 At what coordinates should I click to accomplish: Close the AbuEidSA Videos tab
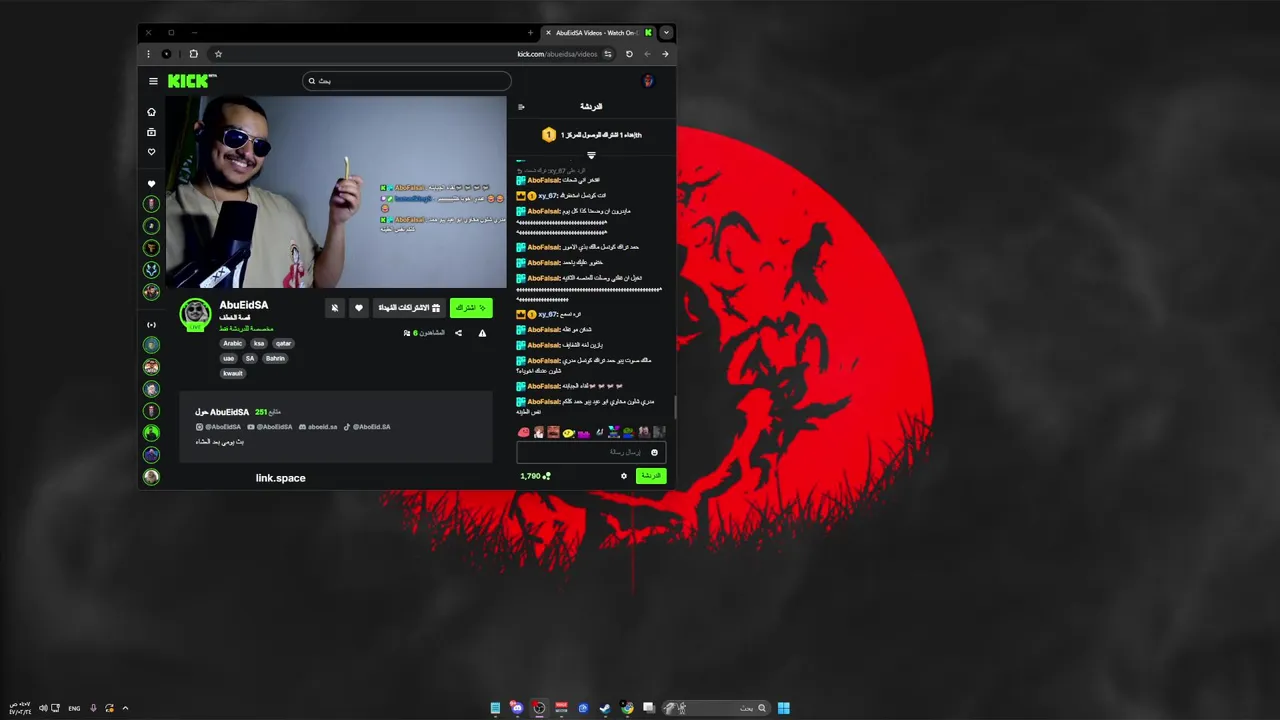[x=548, y=33]
